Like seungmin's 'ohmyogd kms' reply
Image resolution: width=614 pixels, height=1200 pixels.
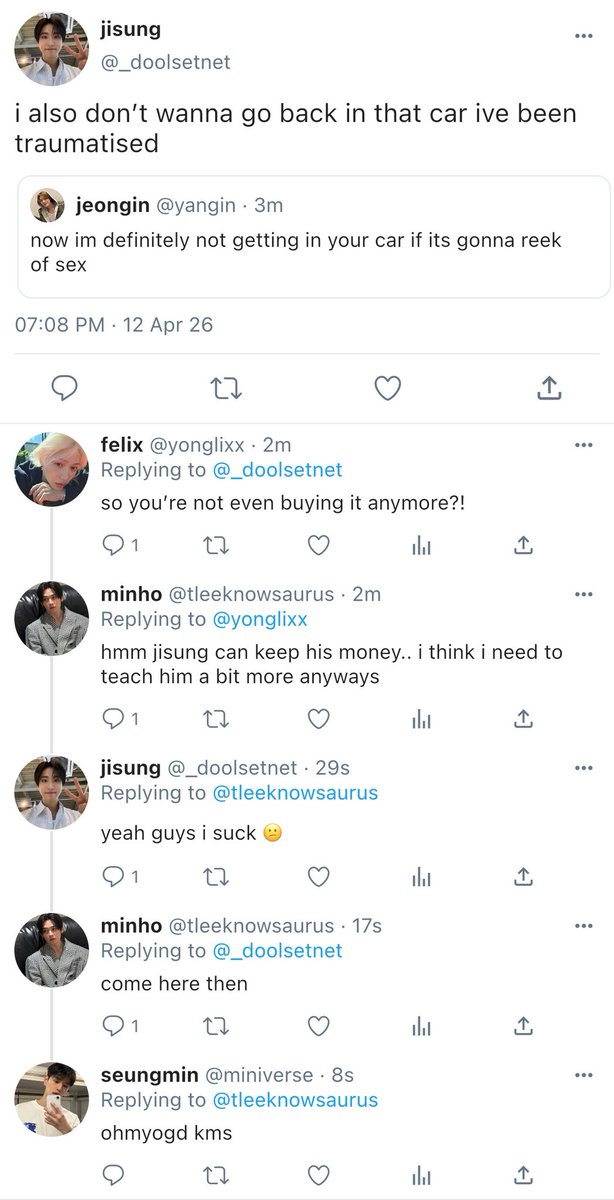pyautogui.click(x=318, y=1173)
